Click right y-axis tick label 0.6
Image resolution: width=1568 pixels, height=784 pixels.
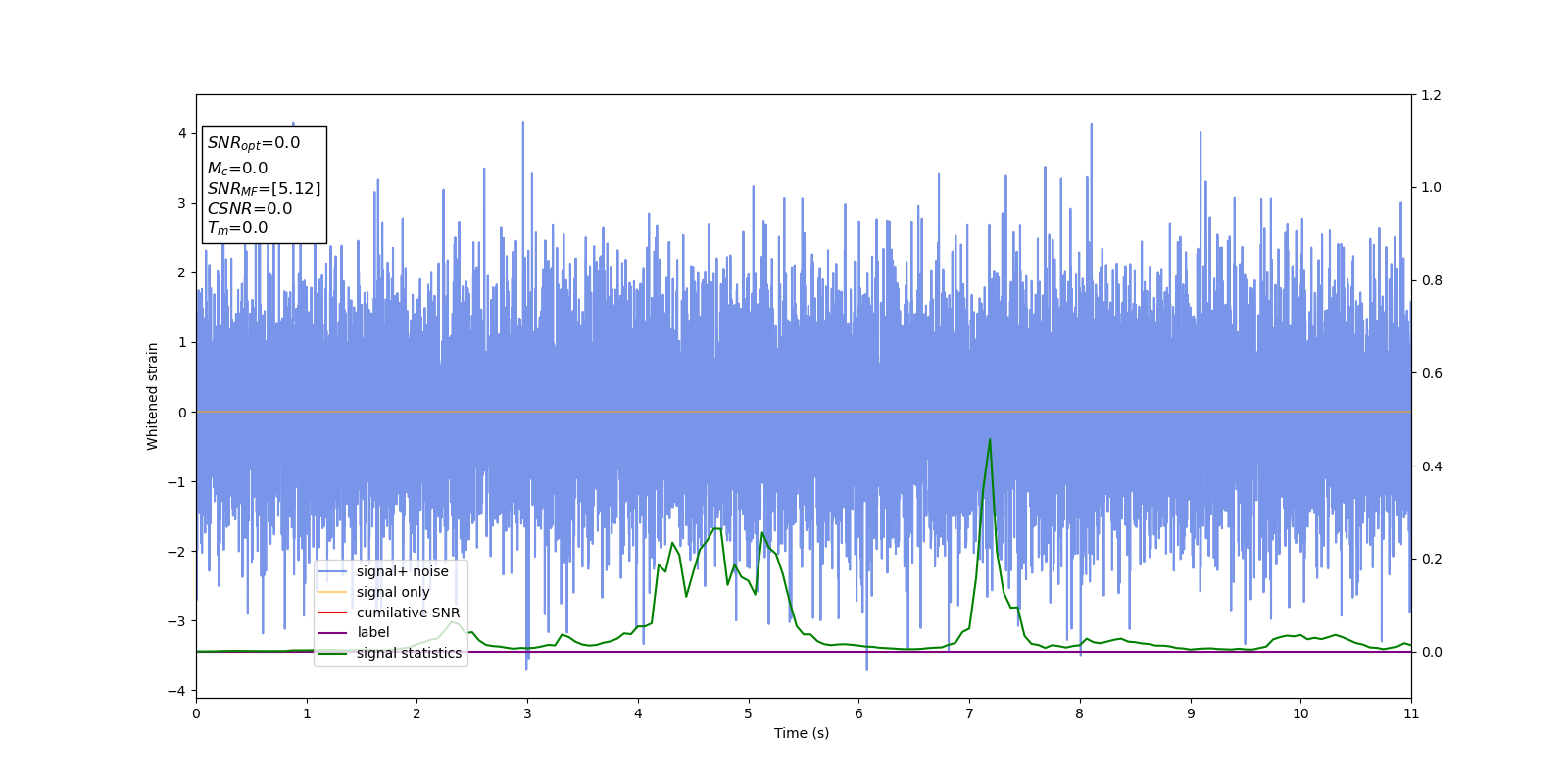[x=1431, y=373]
